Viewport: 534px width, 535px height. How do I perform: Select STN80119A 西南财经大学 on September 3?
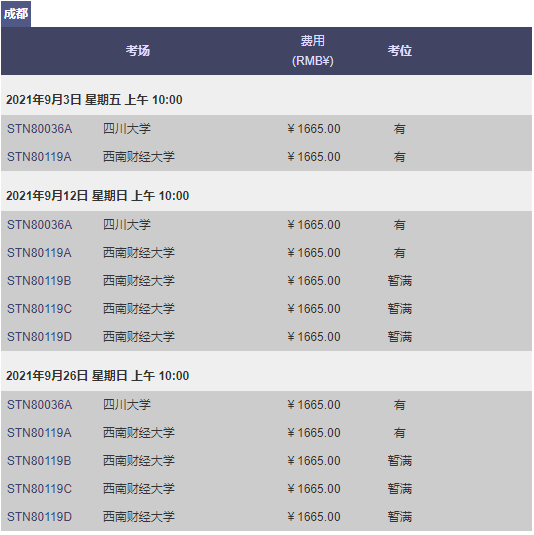pyautogui.click(x=266, y=157)
